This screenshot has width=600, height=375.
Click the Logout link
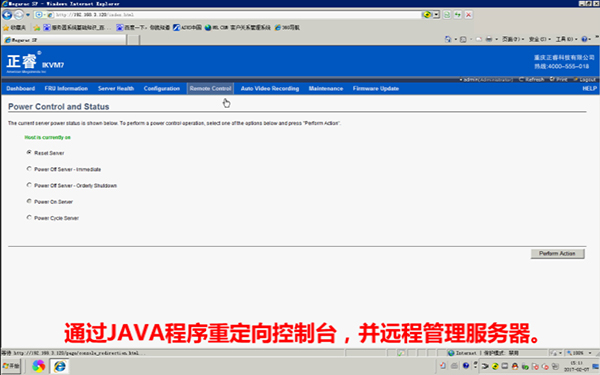click(585, 80)
